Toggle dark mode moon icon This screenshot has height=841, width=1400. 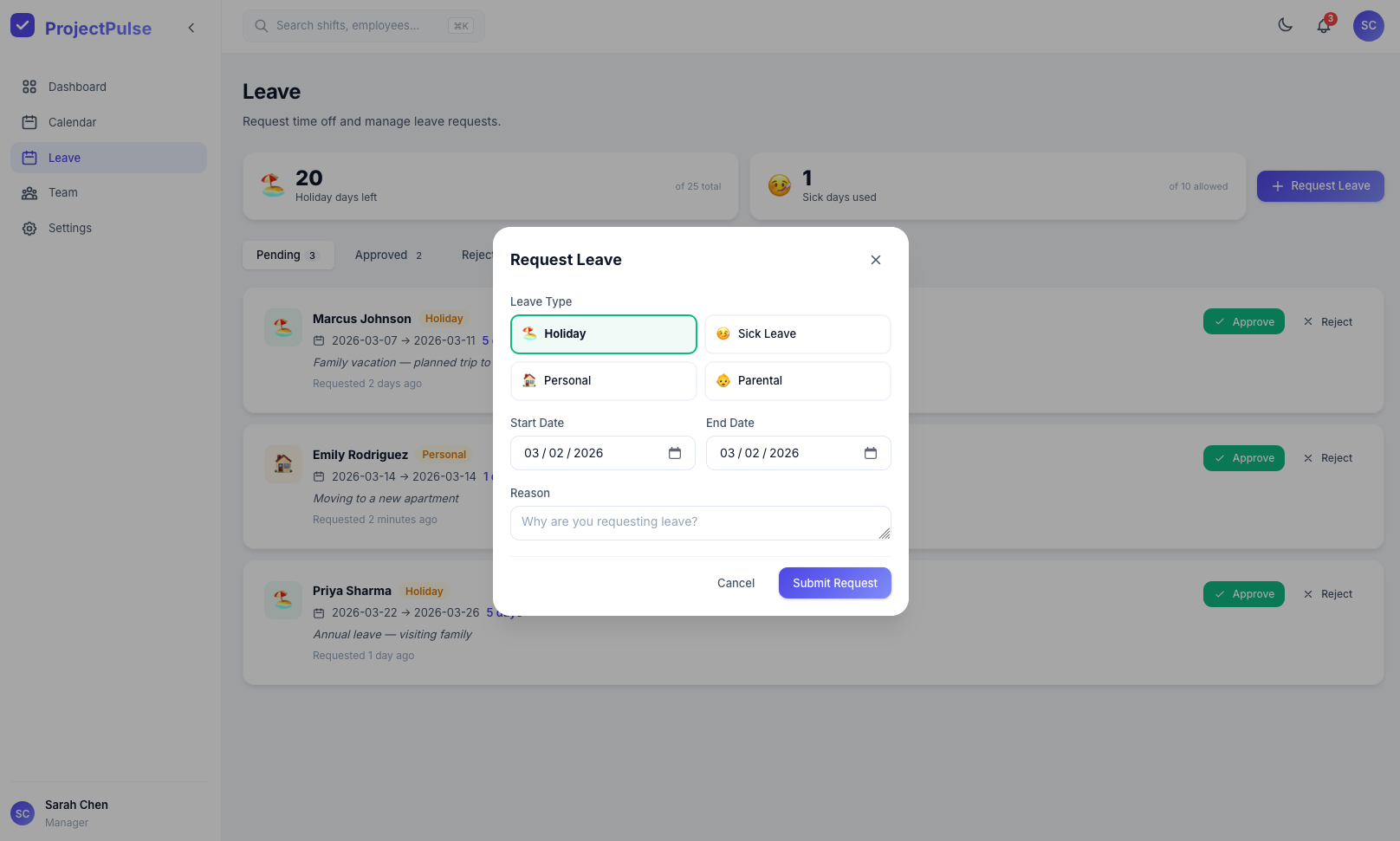pos(1285,25)
